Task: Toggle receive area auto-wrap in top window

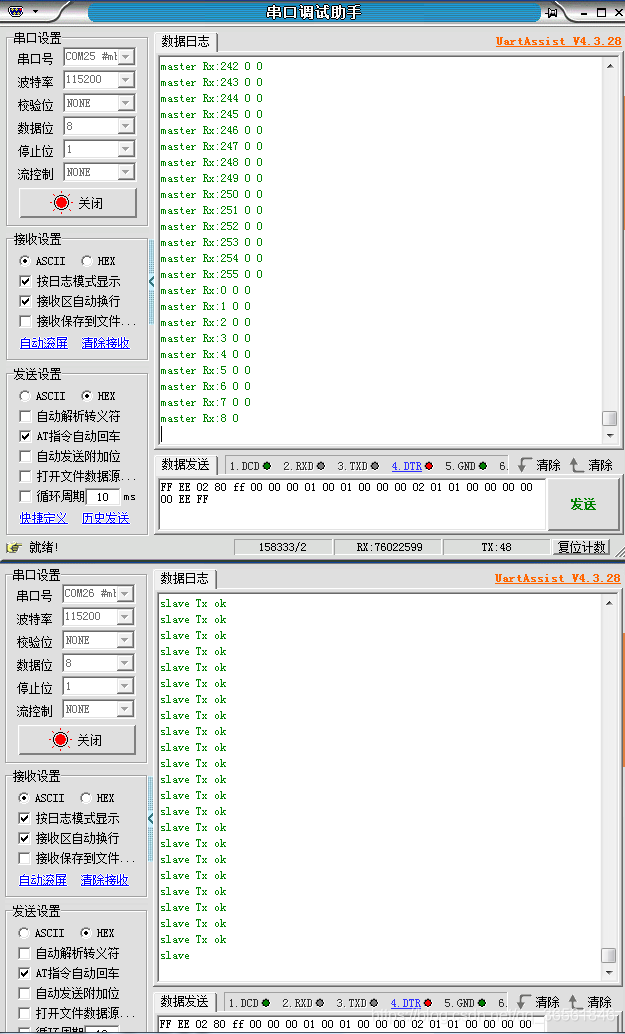Action: tap(25, 301)
